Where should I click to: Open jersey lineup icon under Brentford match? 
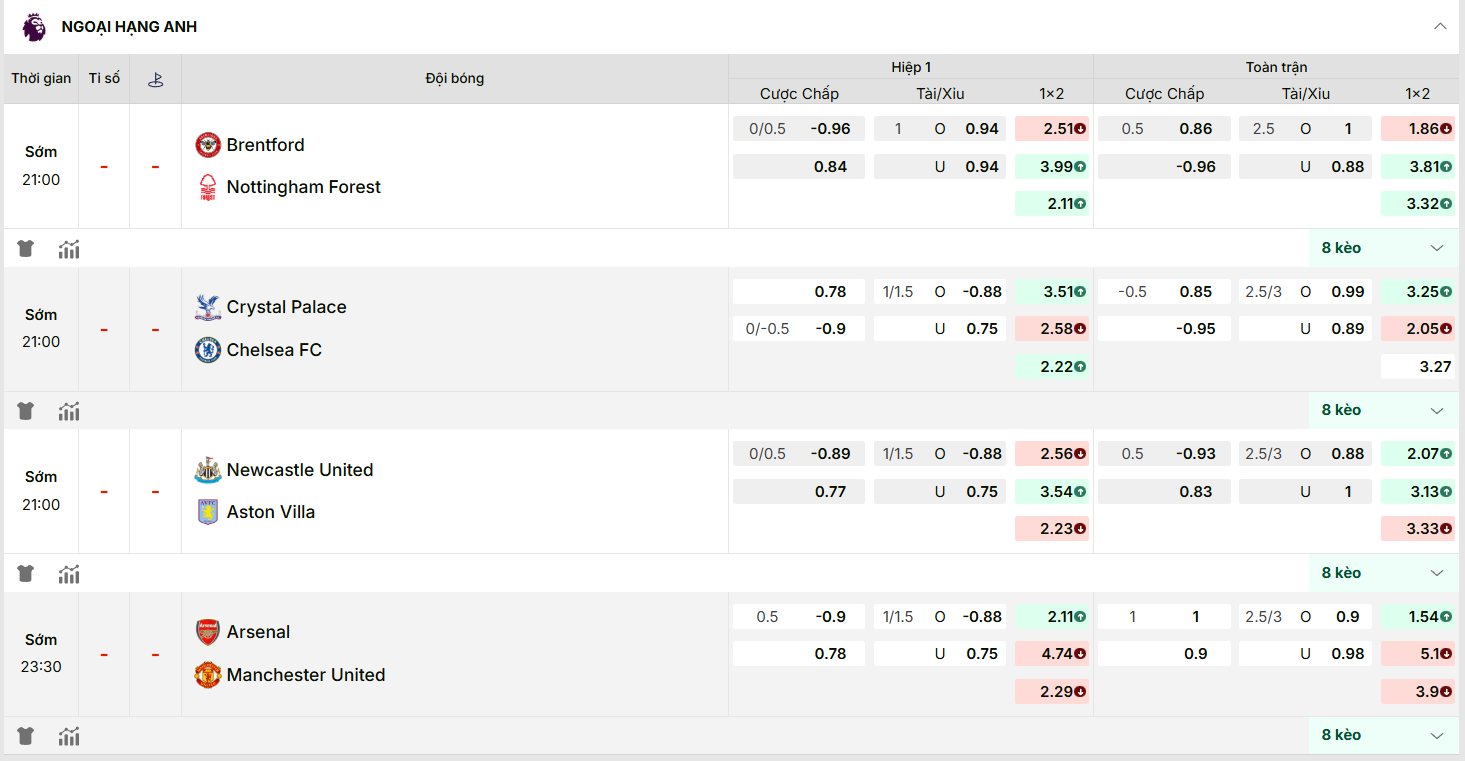pyautogui.click(x=26, y=249)
